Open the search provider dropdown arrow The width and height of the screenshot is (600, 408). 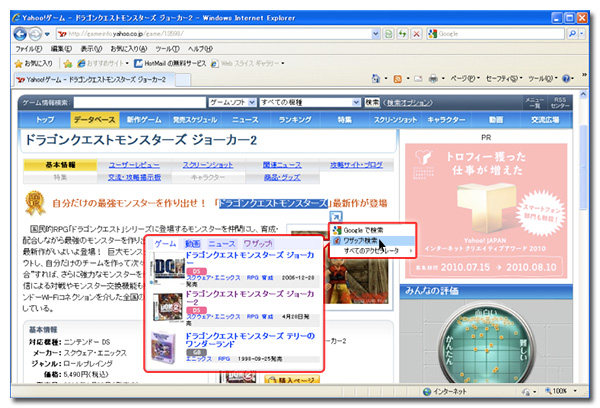[x=582, y=34]
